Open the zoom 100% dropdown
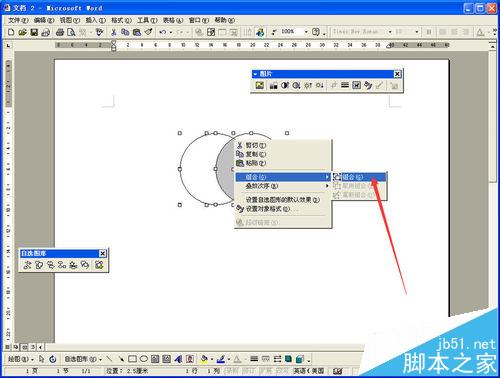500x378 pixels. (x=306, y=32)
